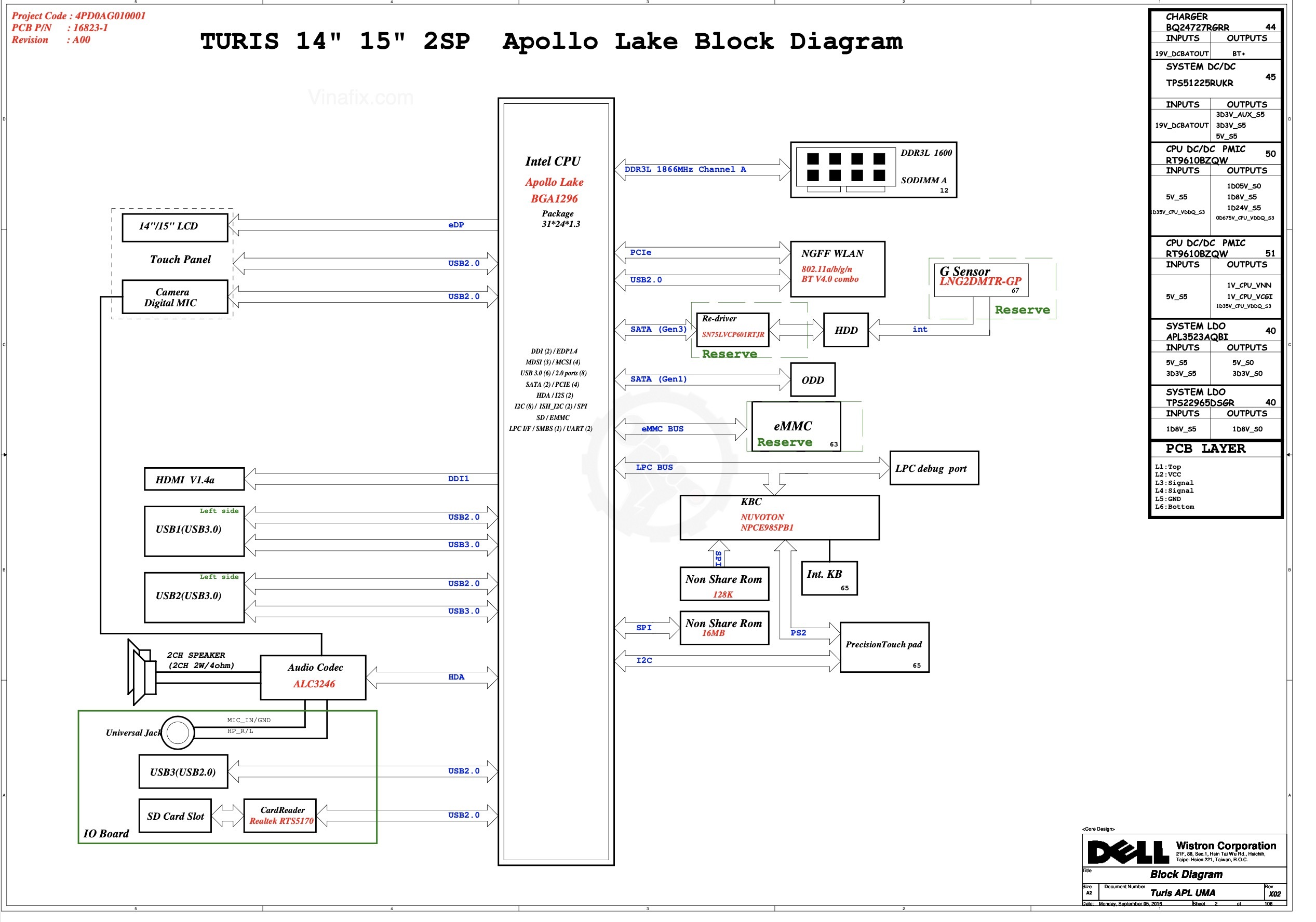1316x922 pixels.
Task: Select the HDD block
Action: coord(846,330)
